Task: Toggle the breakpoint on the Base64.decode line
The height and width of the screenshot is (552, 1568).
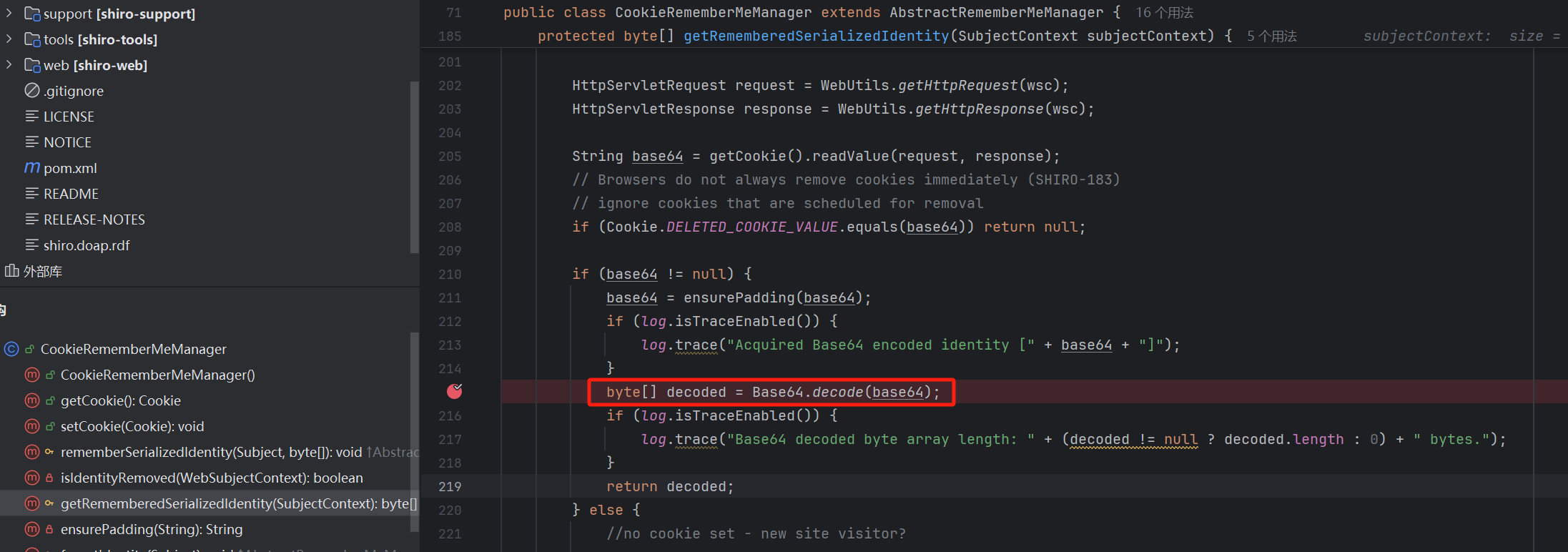Action: [x=454, y=391]
